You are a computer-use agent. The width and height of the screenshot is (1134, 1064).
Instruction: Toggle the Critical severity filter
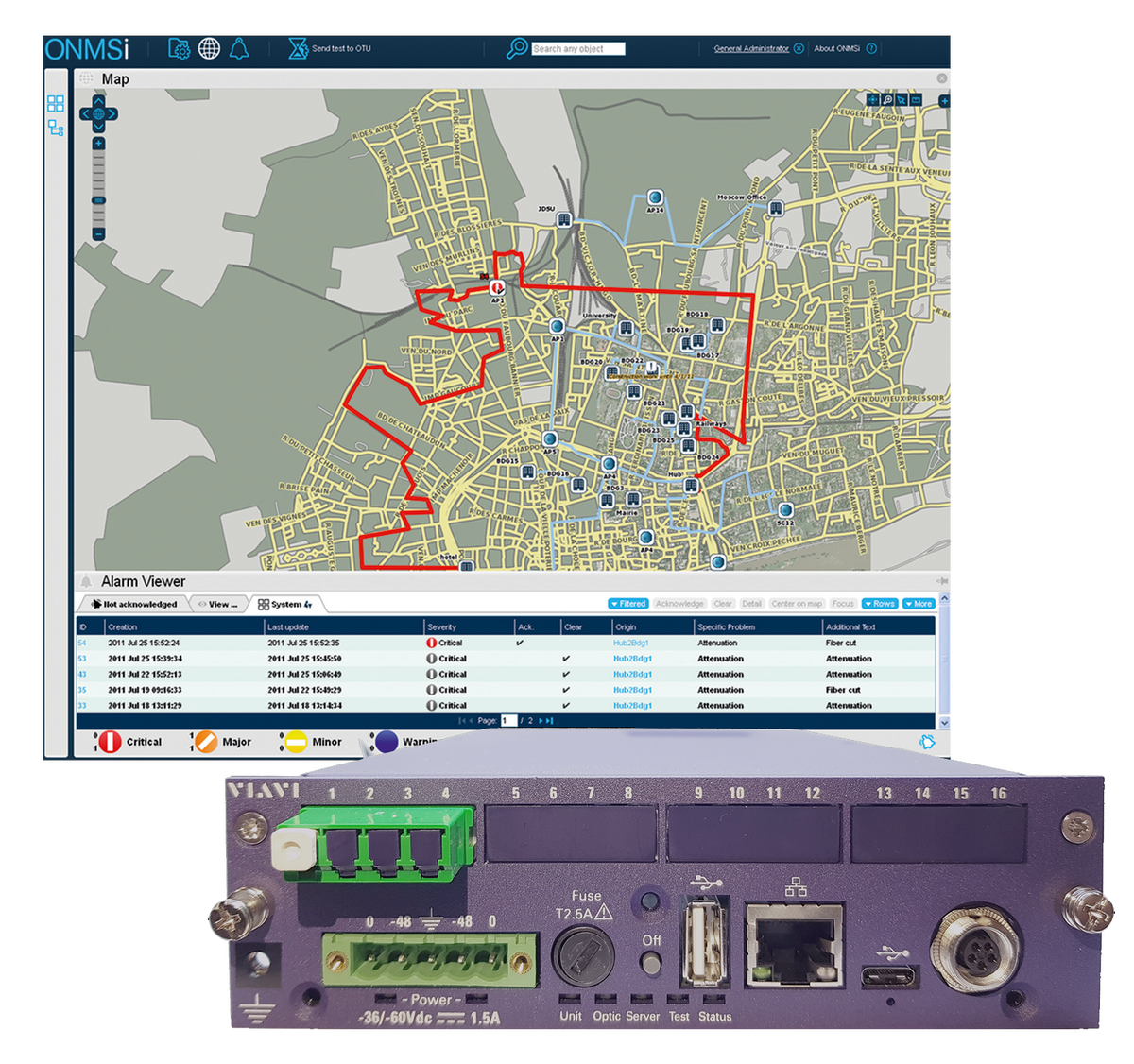pyautogui.click(x=111, y=742)
